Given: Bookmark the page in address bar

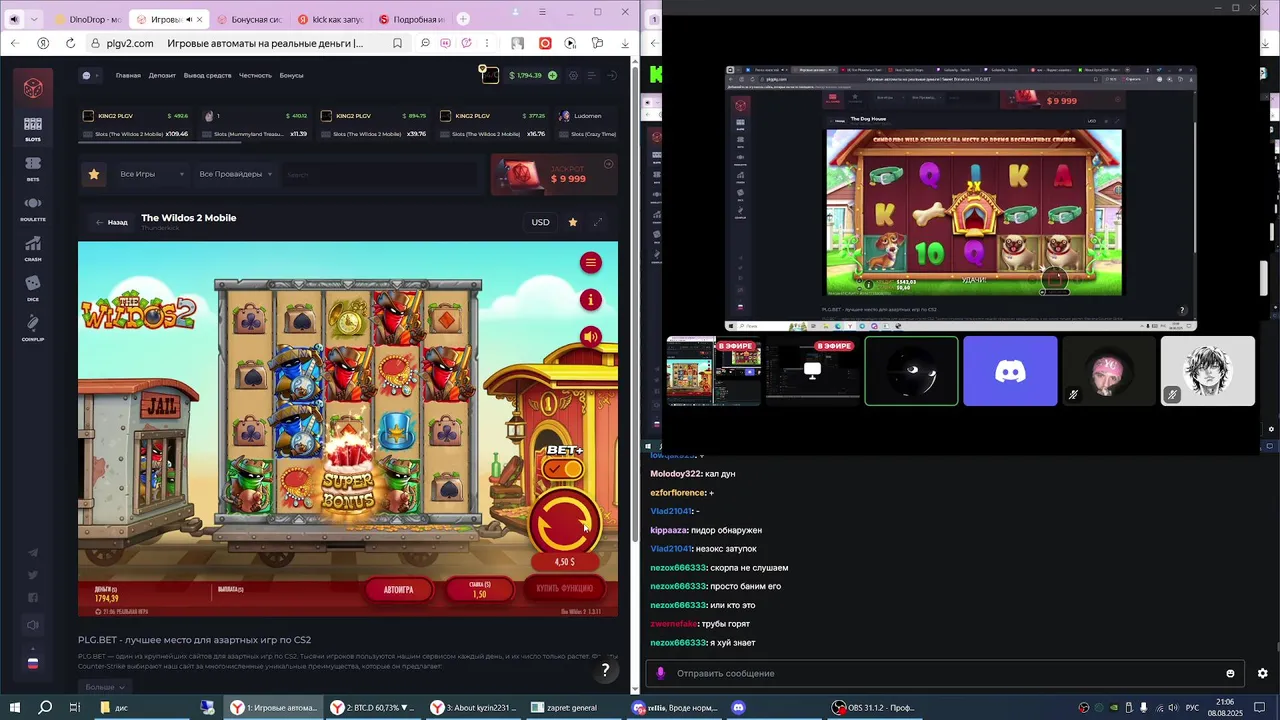Looking at the screenshot, I should pyautogui.click(x=398, y=43).
